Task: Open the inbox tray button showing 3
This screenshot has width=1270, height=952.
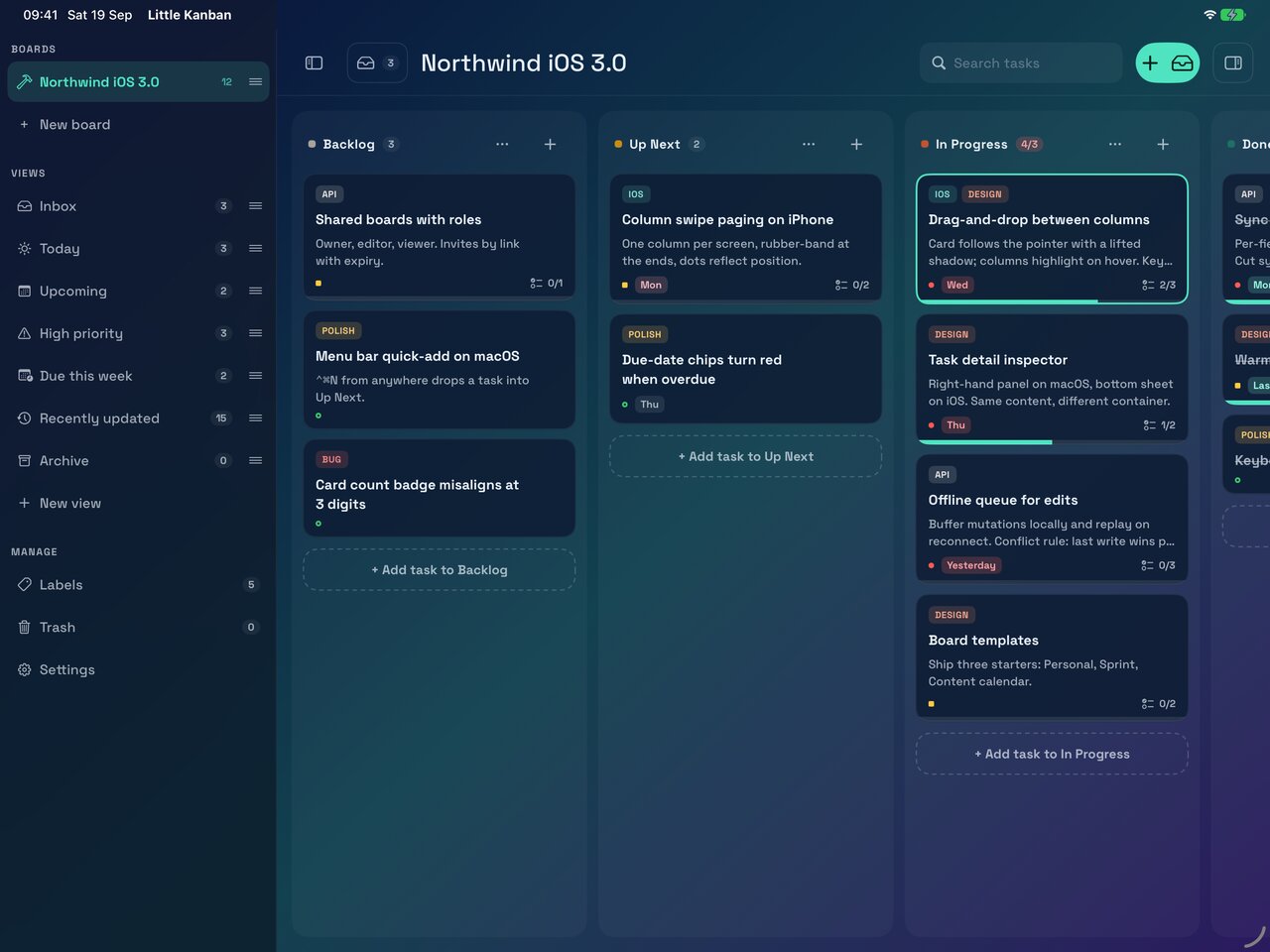Action: (377, 62)
